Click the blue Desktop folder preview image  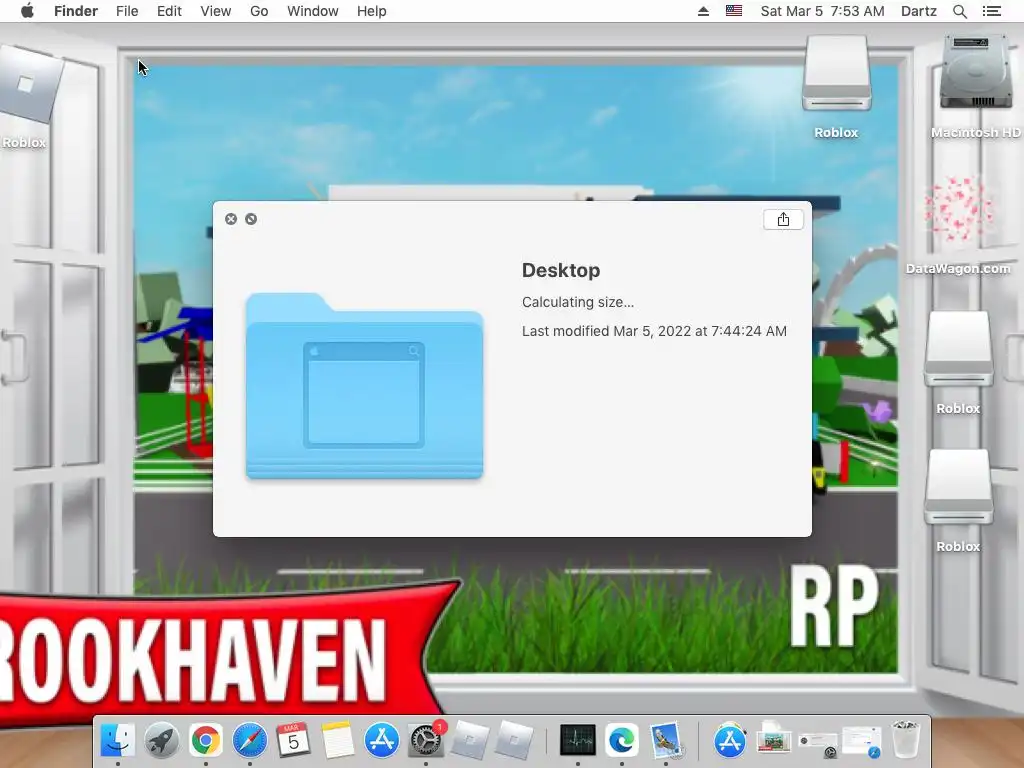364,386
